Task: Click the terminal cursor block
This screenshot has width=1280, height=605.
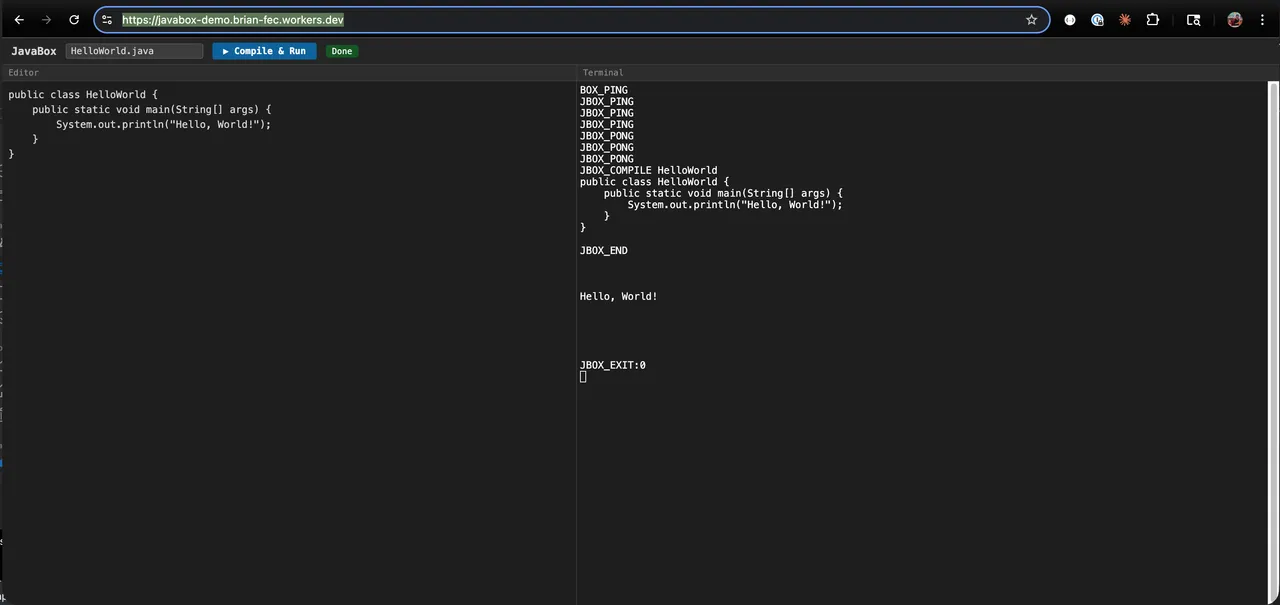Action: 583,377
